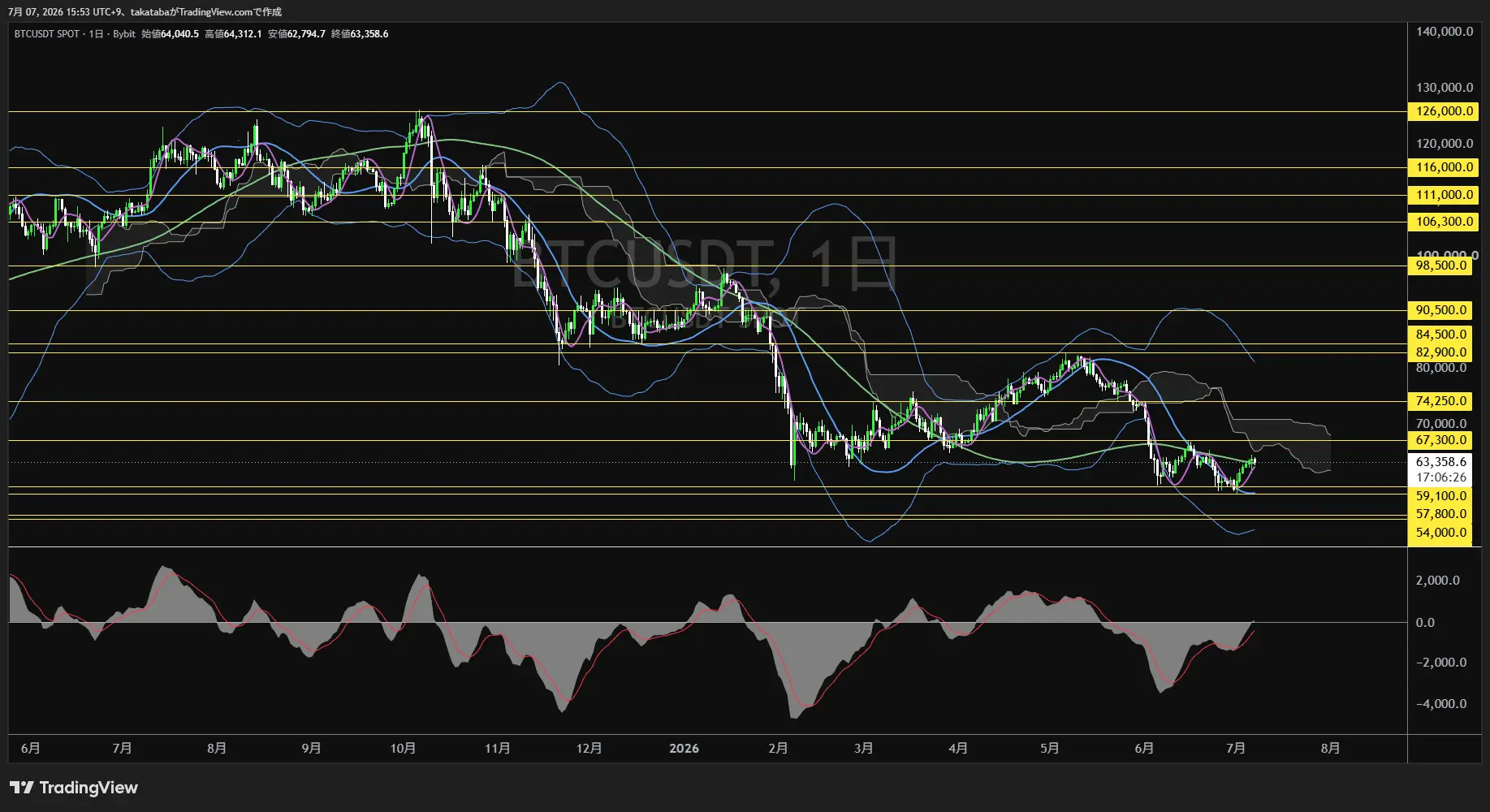Click the 7月 label near chart end
This screenshot has width=1490, height=812.
coord(1236,749)
